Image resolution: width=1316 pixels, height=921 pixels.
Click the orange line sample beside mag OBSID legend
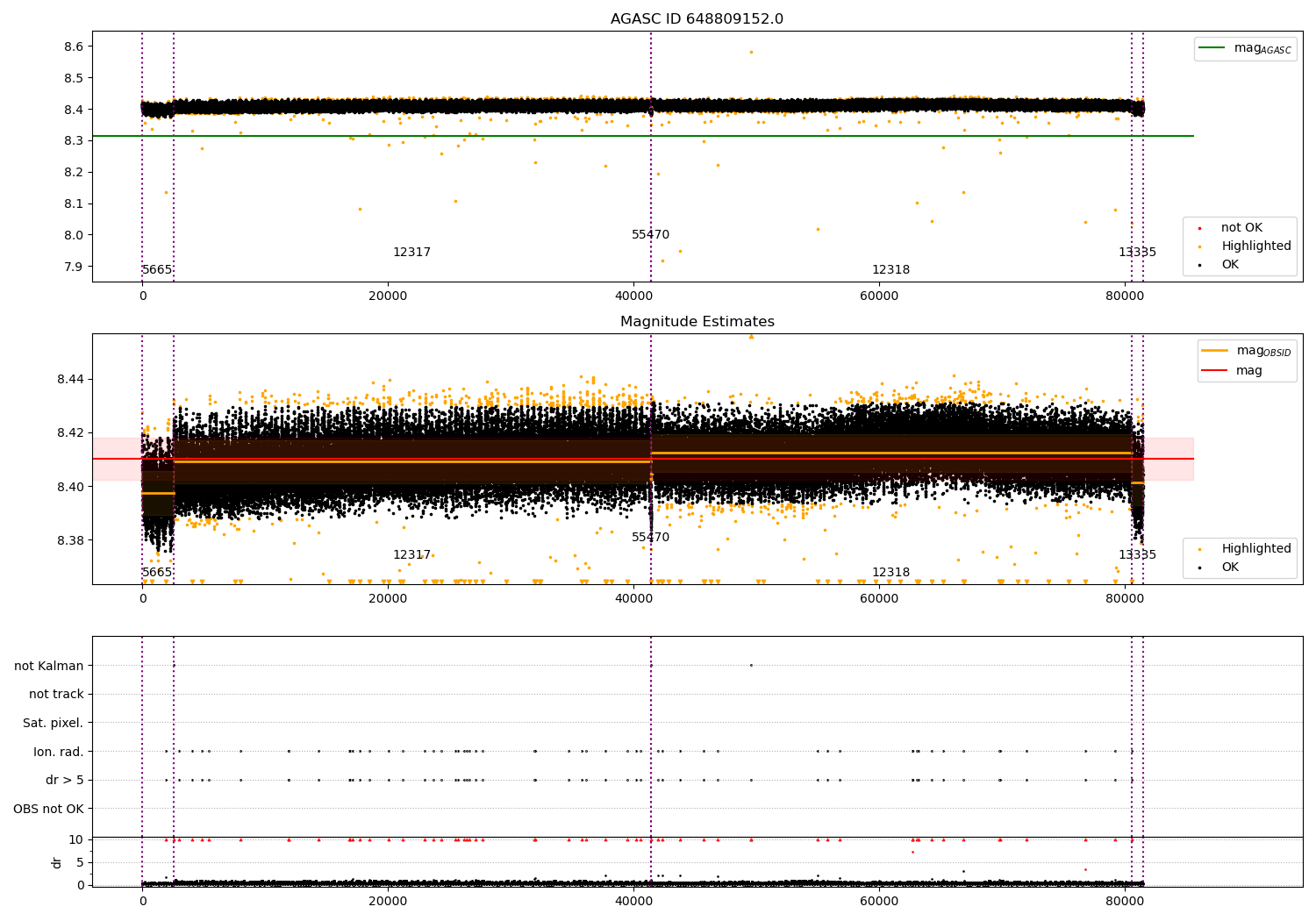(x=1215, y=350)
